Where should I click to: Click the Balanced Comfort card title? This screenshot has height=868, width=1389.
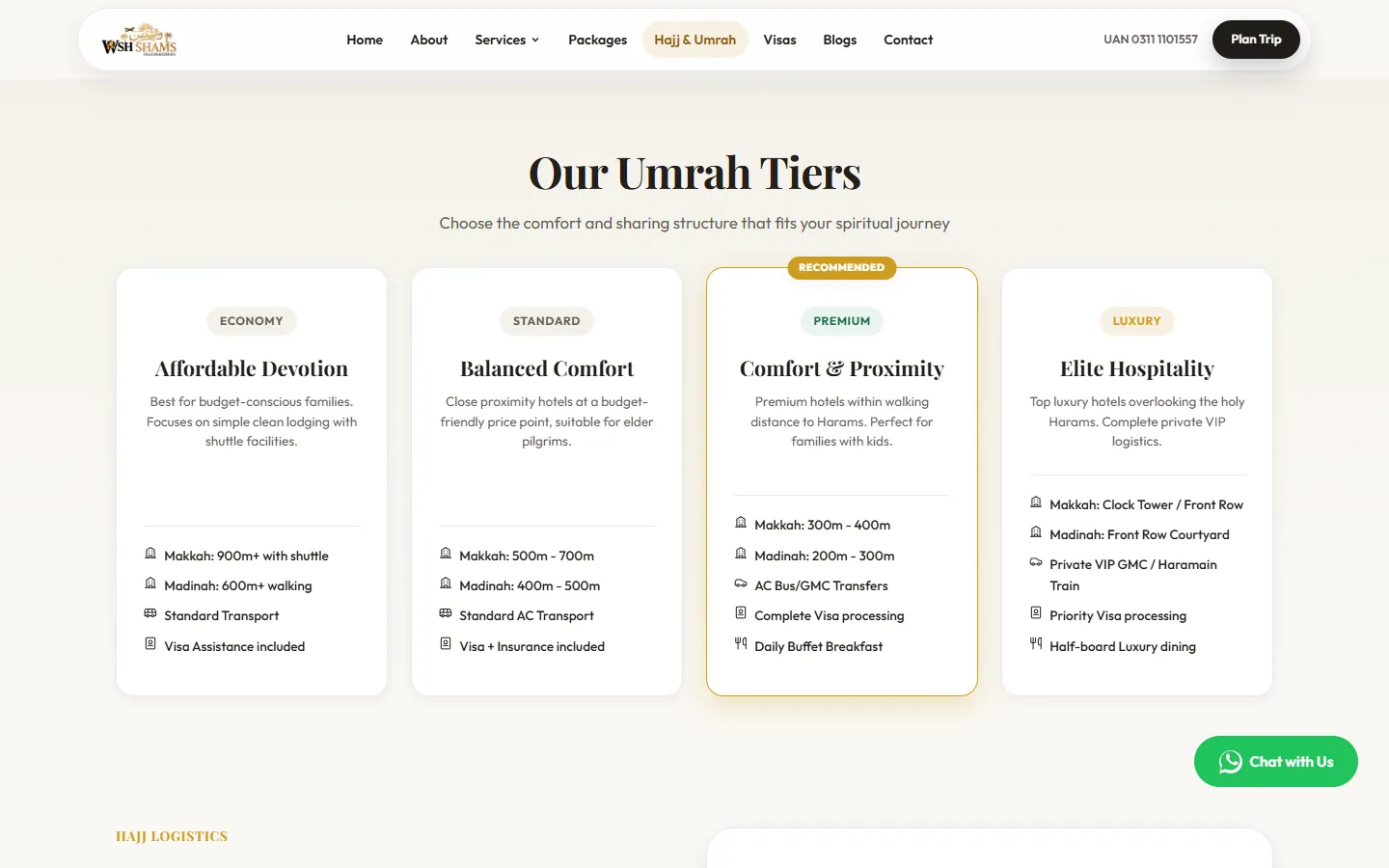point(547,368)
